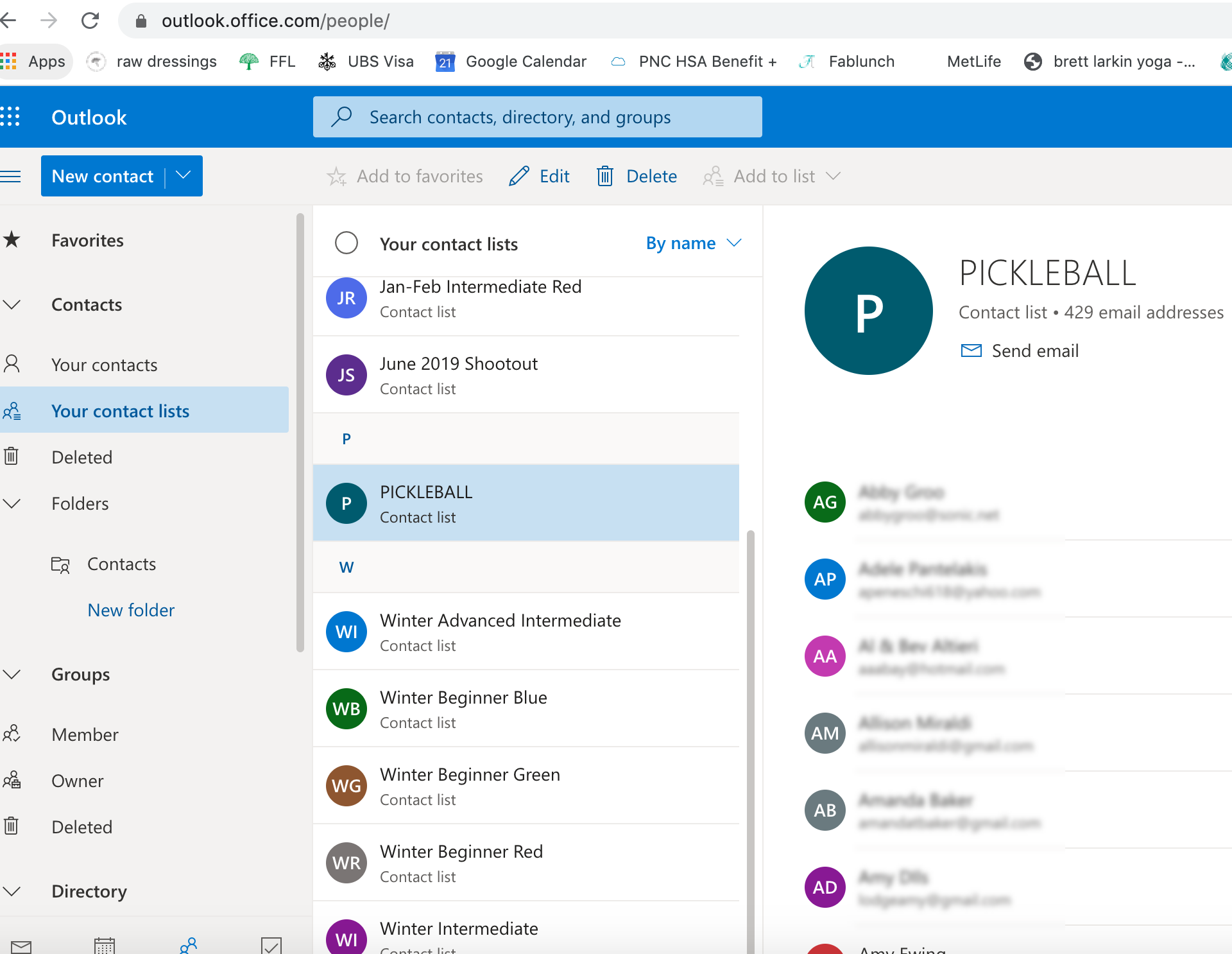This screenshot has width=1232, height=954.
Task: Click the New folder link
Action: [131, 610]
